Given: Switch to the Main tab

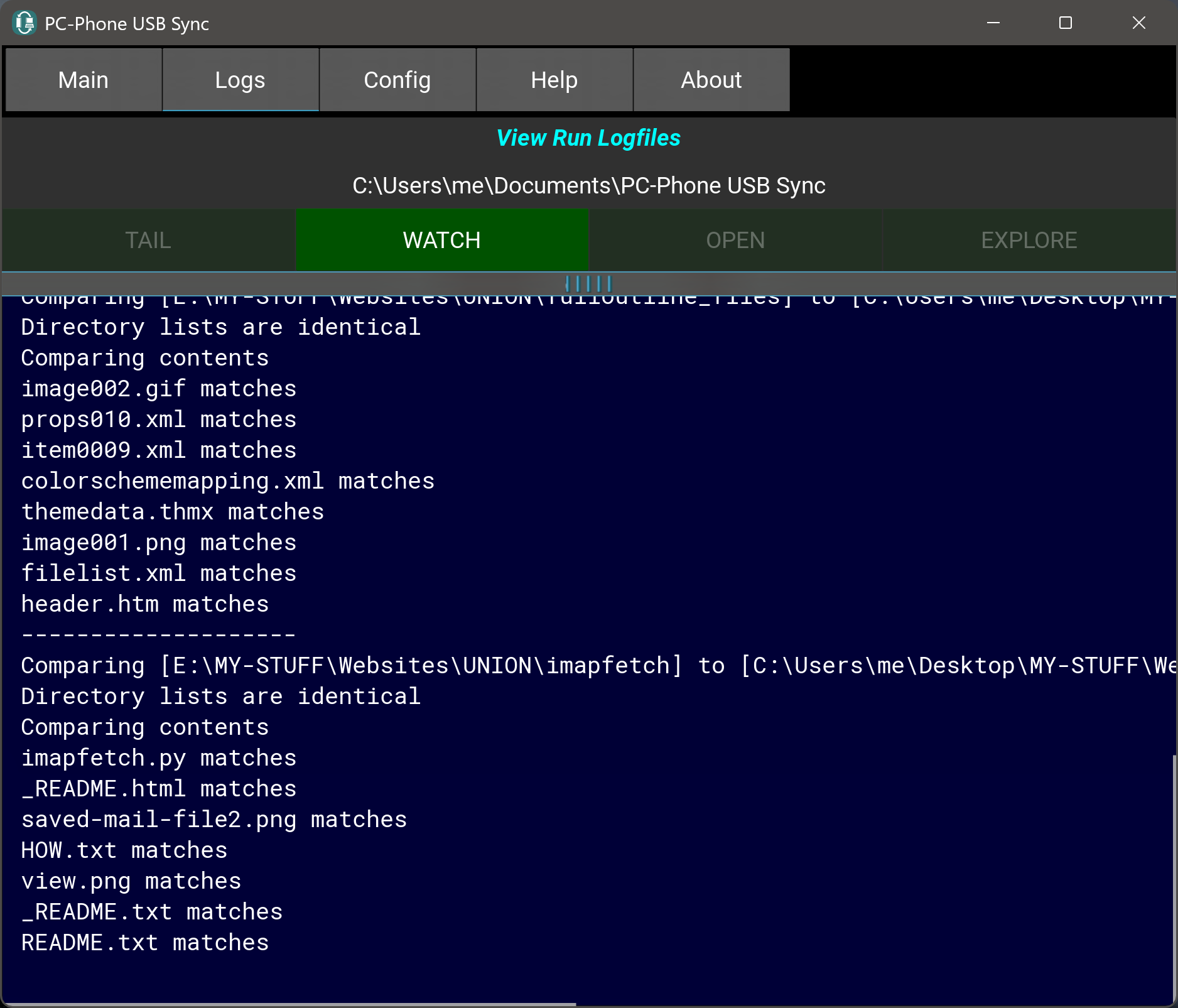Looking at the screenshot, I should [84, 80].
